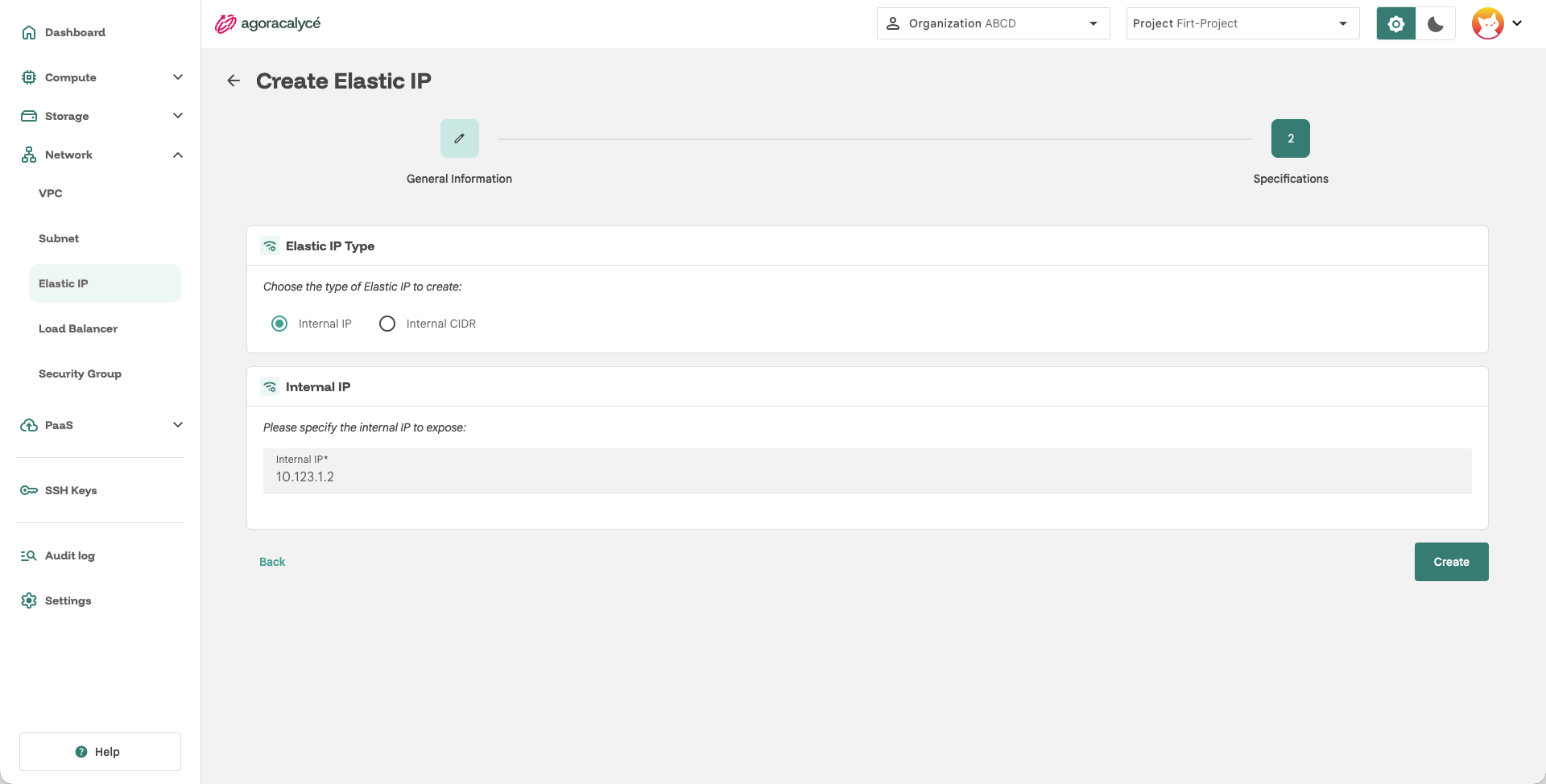Open the user avatar menu
The image size is (1546, 784).
[x=1488, y=23]
